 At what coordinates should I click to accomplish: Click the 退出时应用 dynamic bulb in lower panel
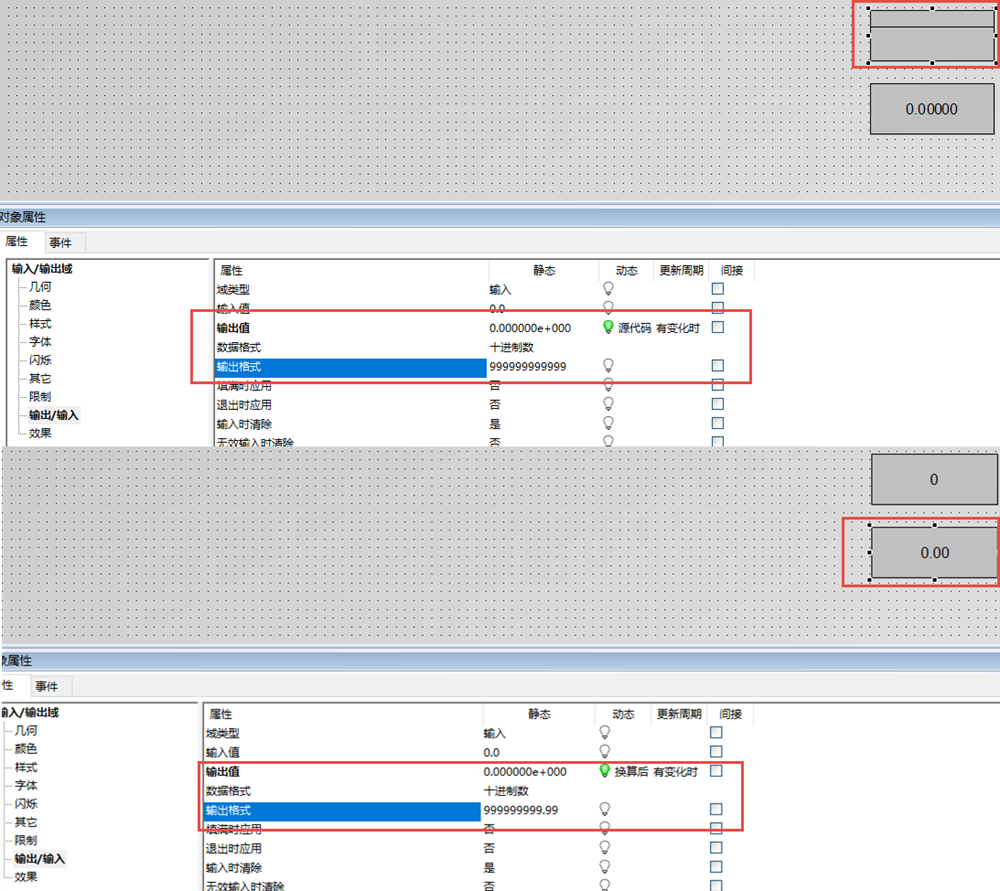click(x=604, y=848)
